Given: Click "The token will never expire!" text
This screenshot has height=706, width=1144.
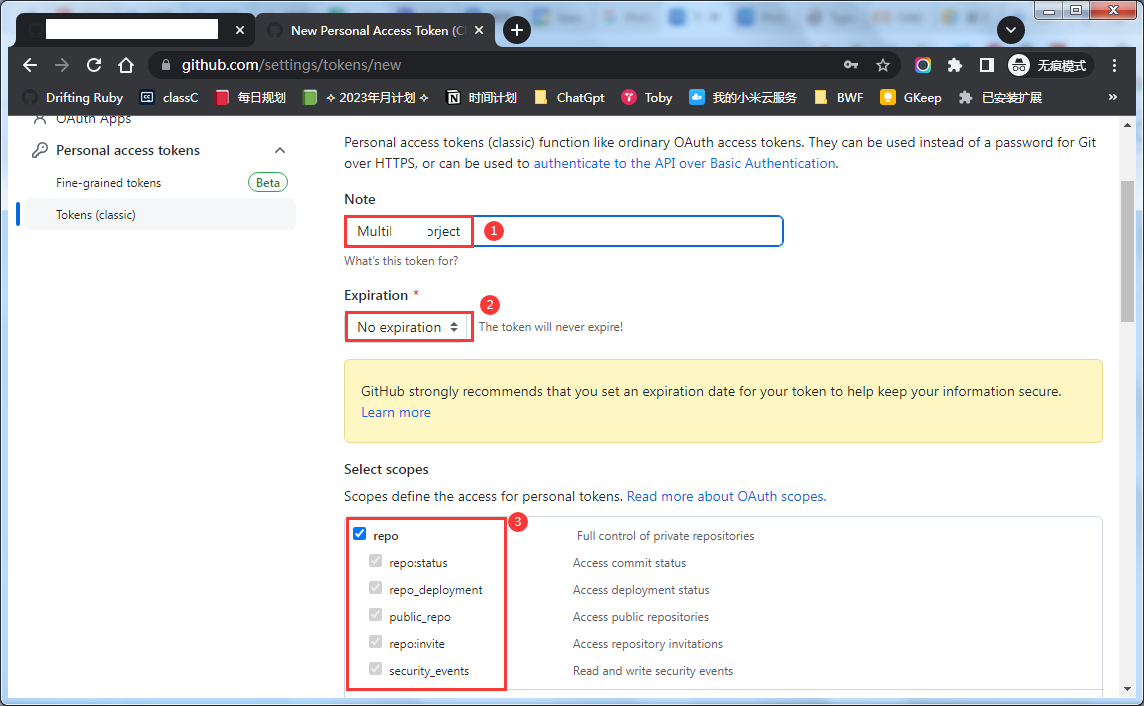Looking at the screenshot, I should pyautogui.click(x=551, y=327).
